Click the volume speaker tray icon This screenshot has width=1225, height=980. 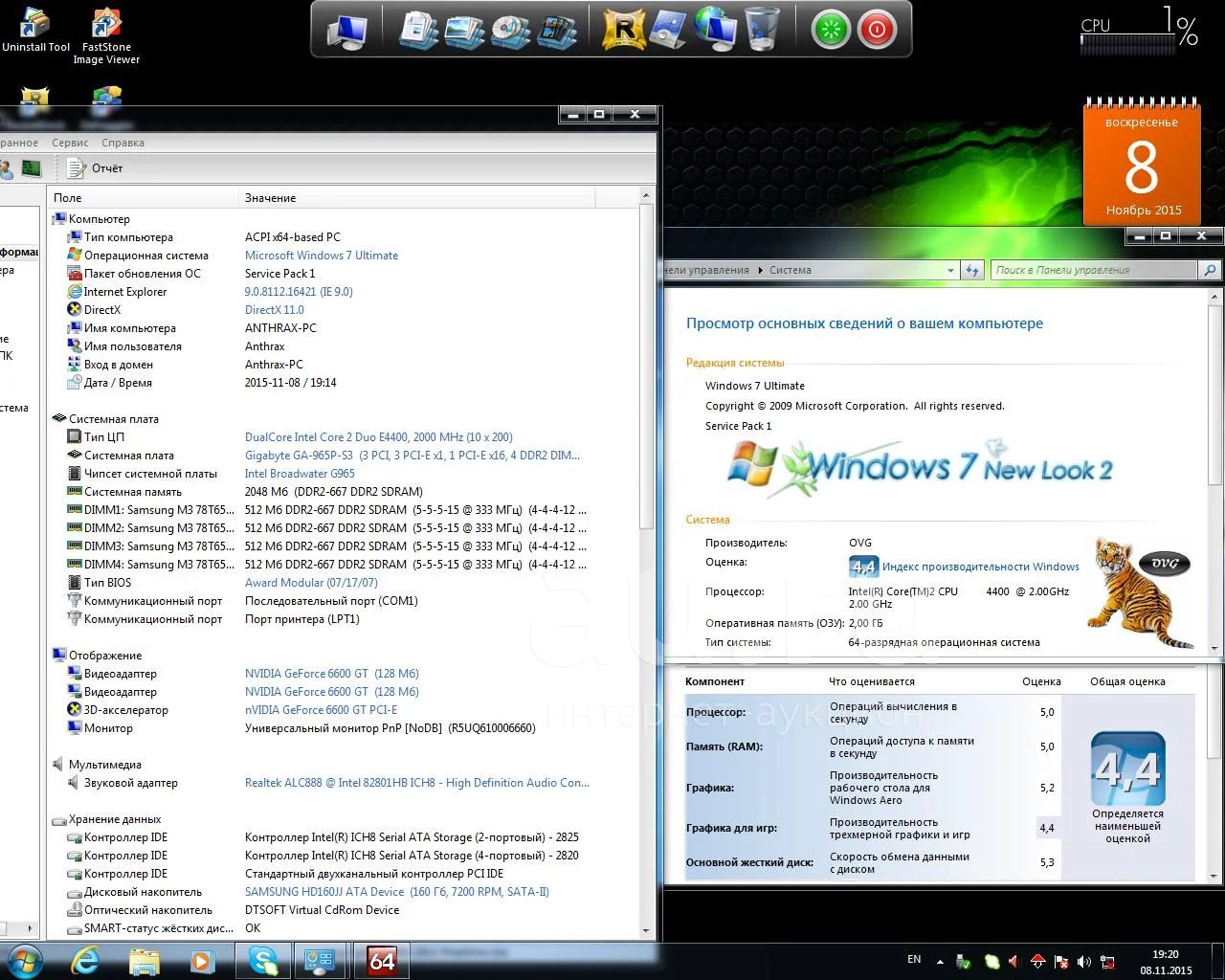point(1084,962)
